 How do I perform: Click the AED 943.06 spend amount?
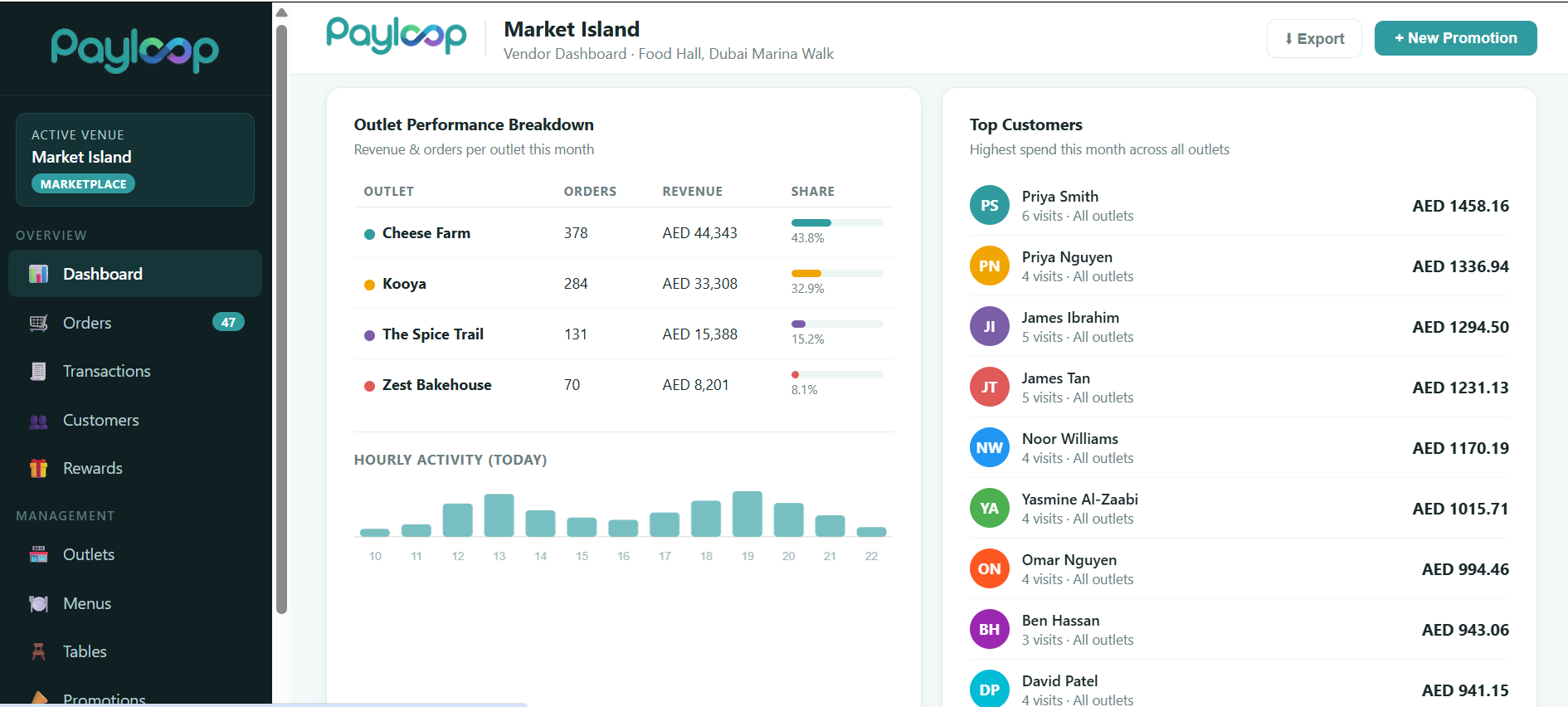tap(1465, 630)
